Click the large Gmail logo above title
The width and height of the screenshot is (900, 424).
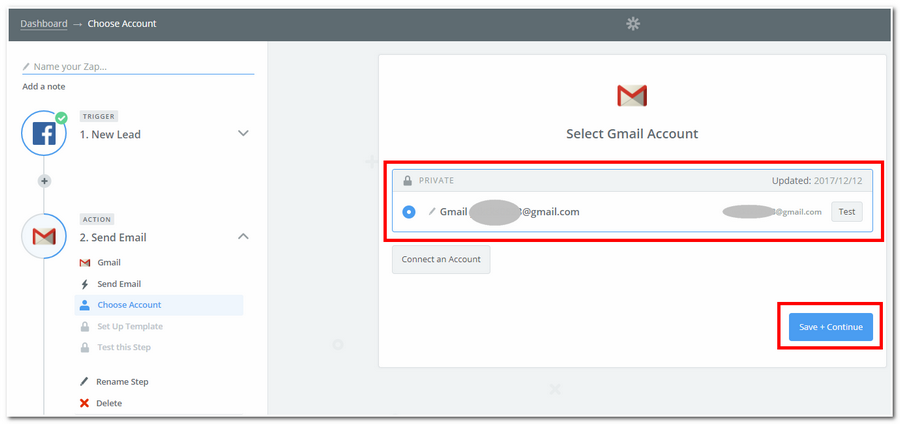point(632,95)
